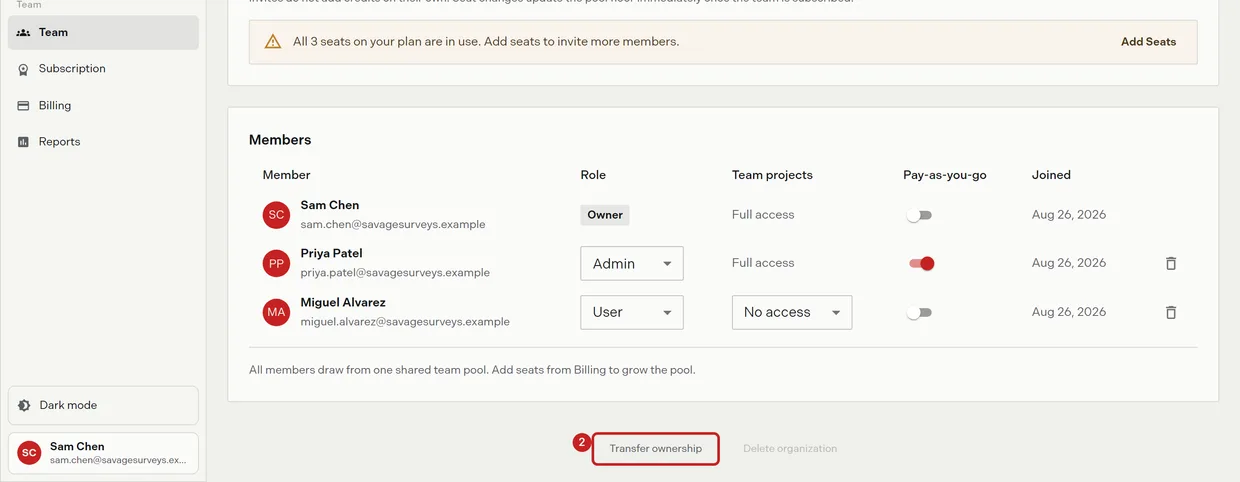
Task: Click the Reports chart icon
Action: coord(24,142)
